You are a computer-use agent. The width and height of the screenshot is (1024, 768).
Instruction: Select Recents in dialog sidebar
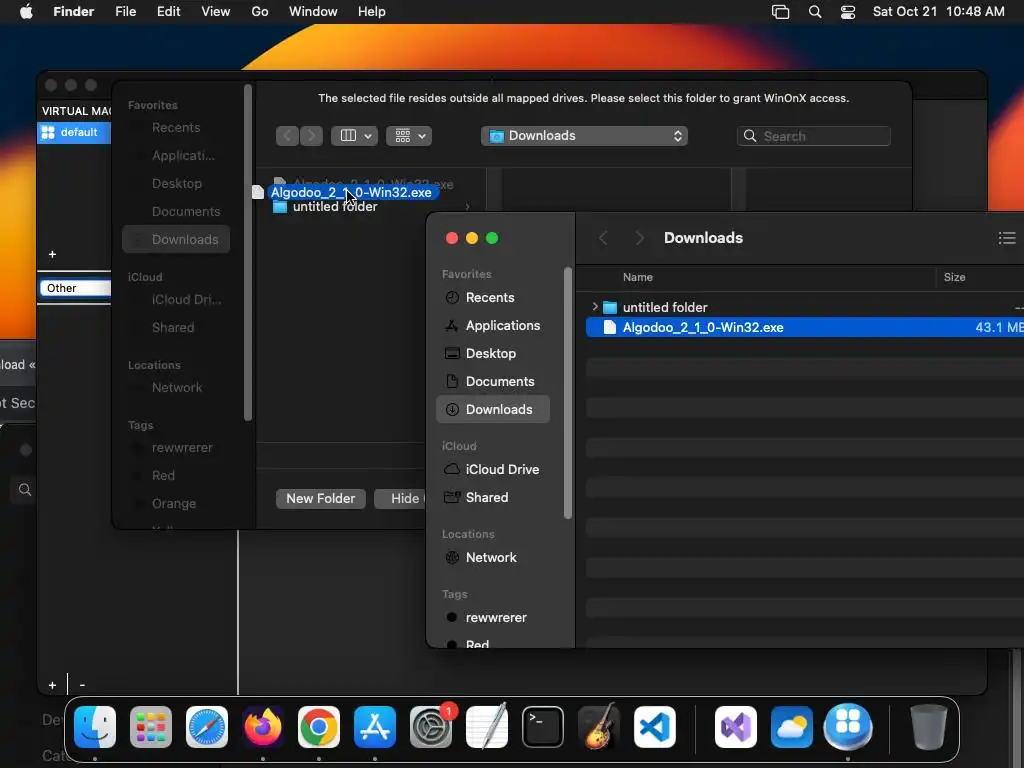pyautogui.click(x=176, y=127)
